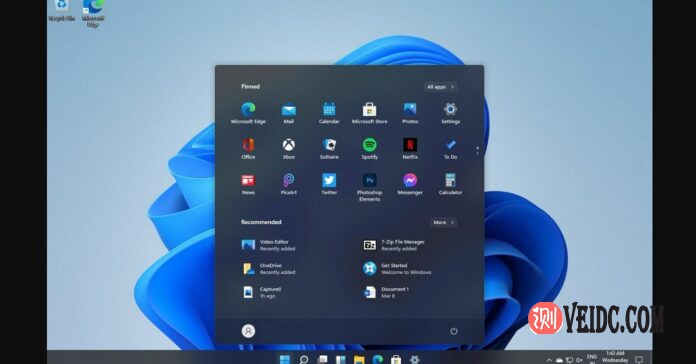Launch the Messenger app

[x=410, y=184]
